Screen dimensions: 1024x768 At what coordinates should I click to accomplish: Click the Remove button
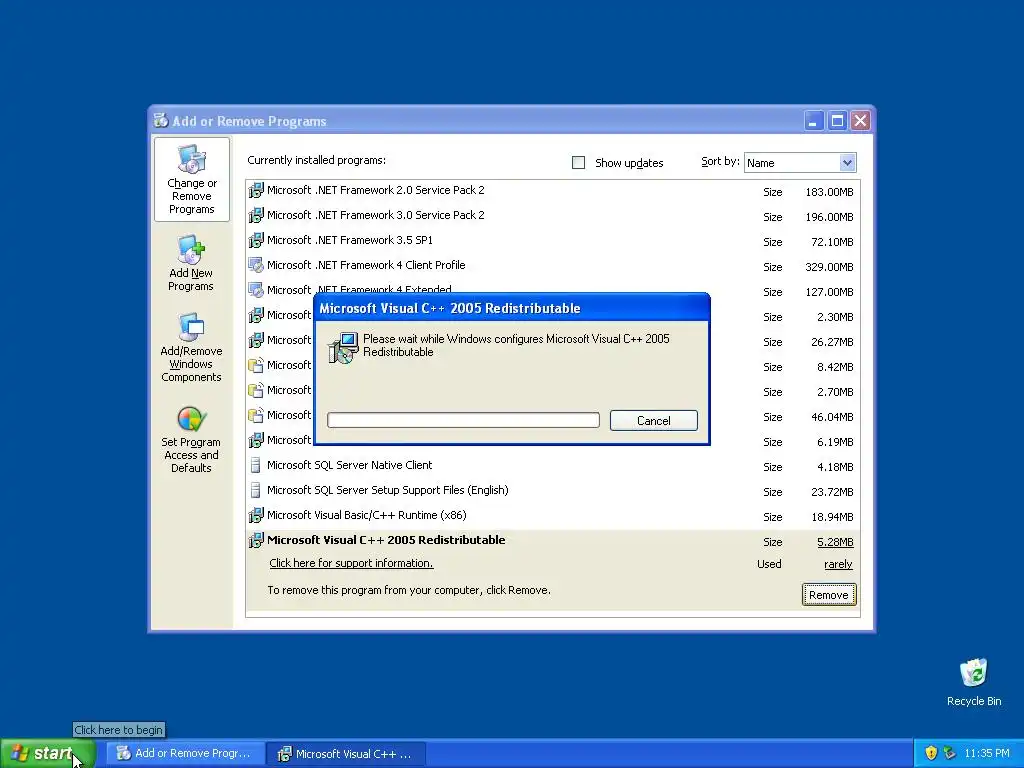pyautogui.click(x=829, y=595)
